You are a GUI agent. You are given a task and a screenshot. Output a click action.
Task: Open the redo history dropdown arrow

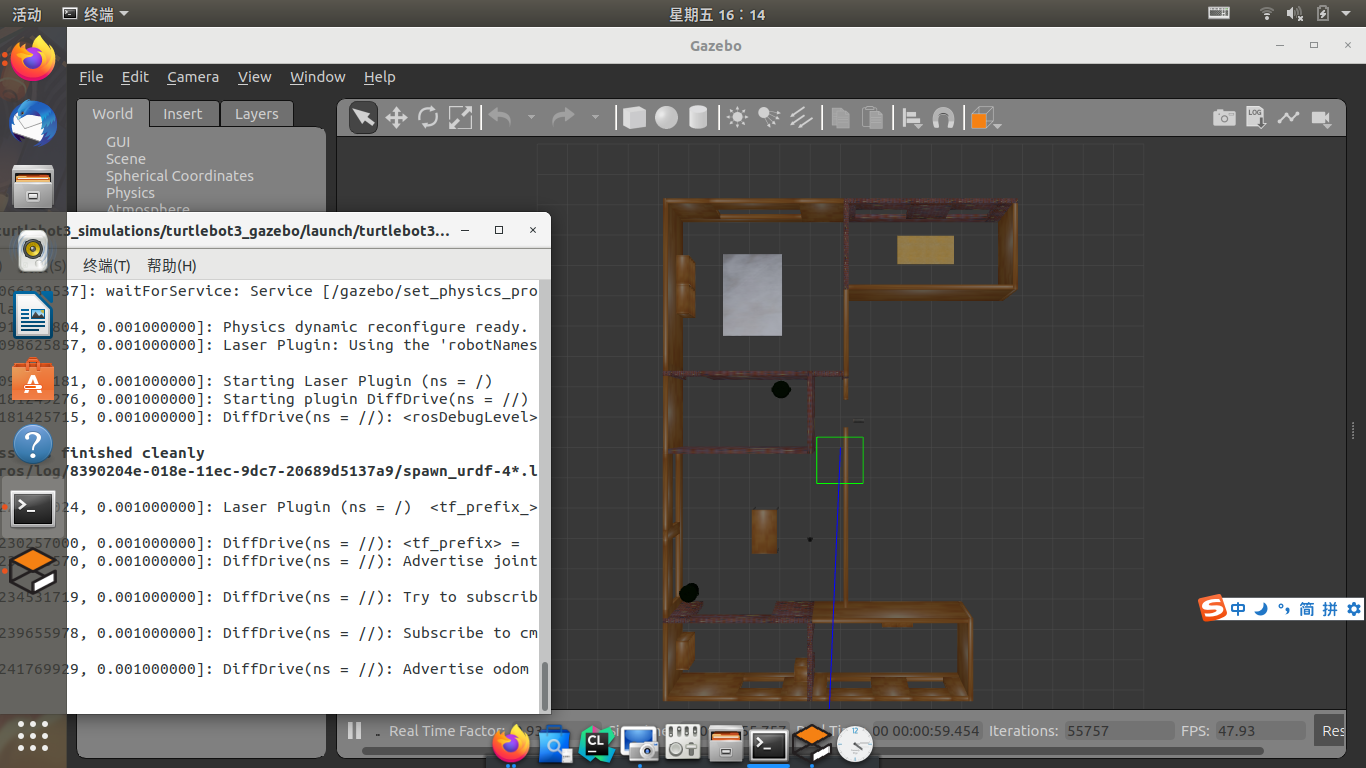pos(596,117)
